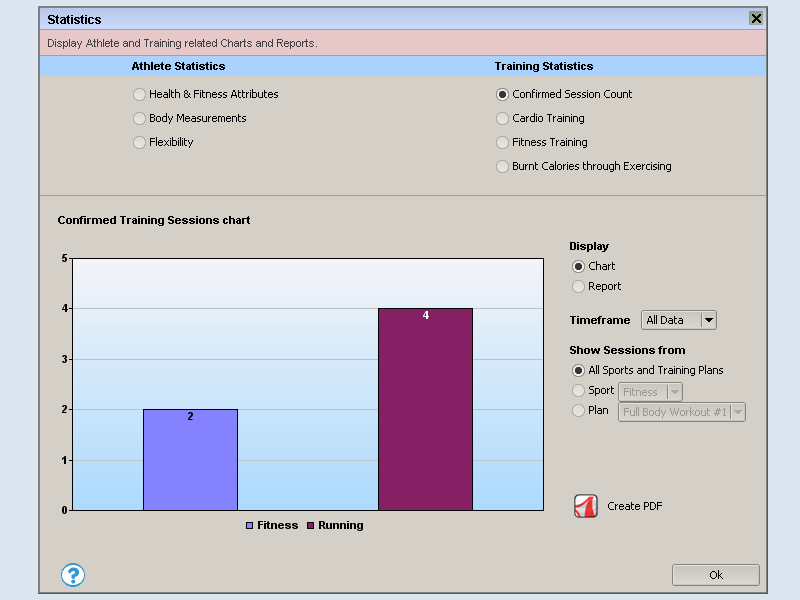Select Chart display option

578,266
